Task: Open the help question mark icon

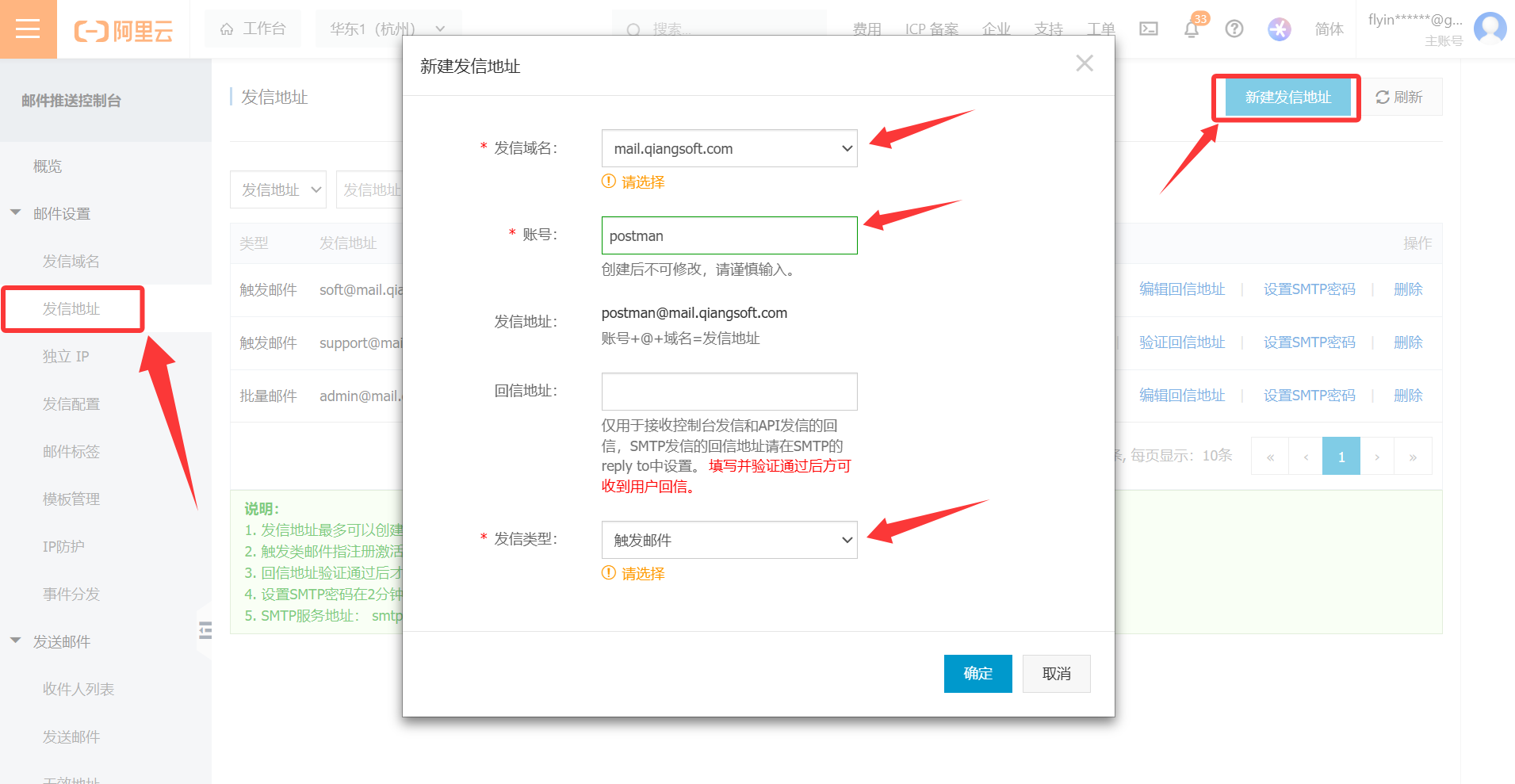Action: pyautogui.click(x=1234, y=29)
